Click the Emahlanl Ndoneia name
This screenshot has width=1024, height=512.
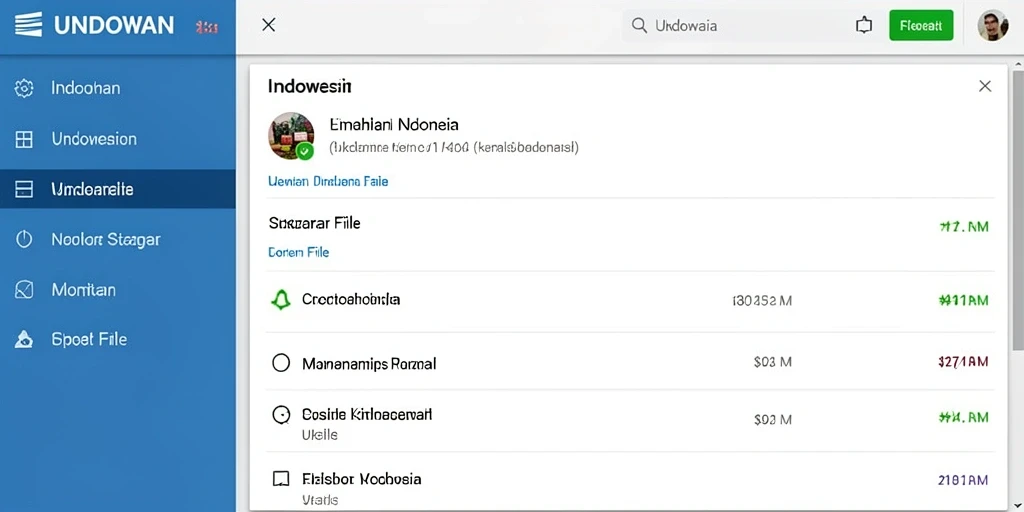[x=394, y=124]
